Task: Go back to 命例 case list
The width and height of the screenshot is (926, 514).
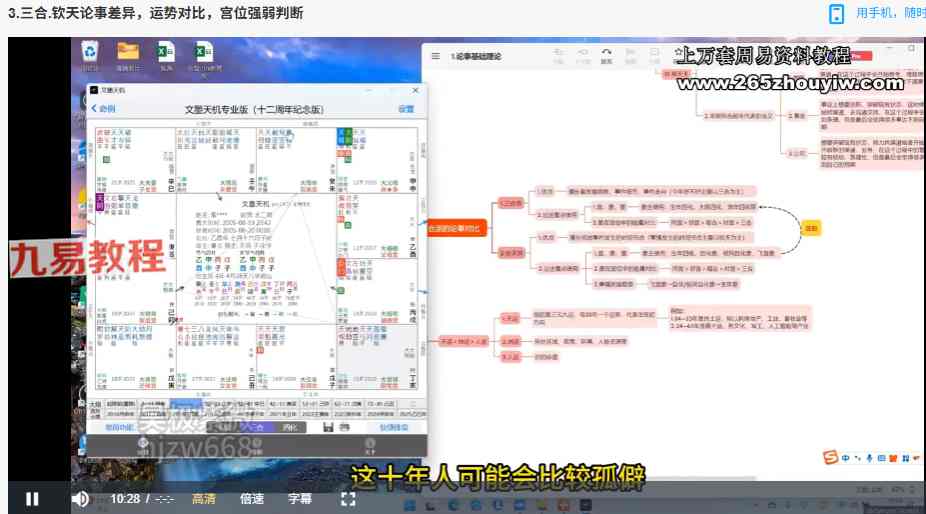Action: click(103, 108)
